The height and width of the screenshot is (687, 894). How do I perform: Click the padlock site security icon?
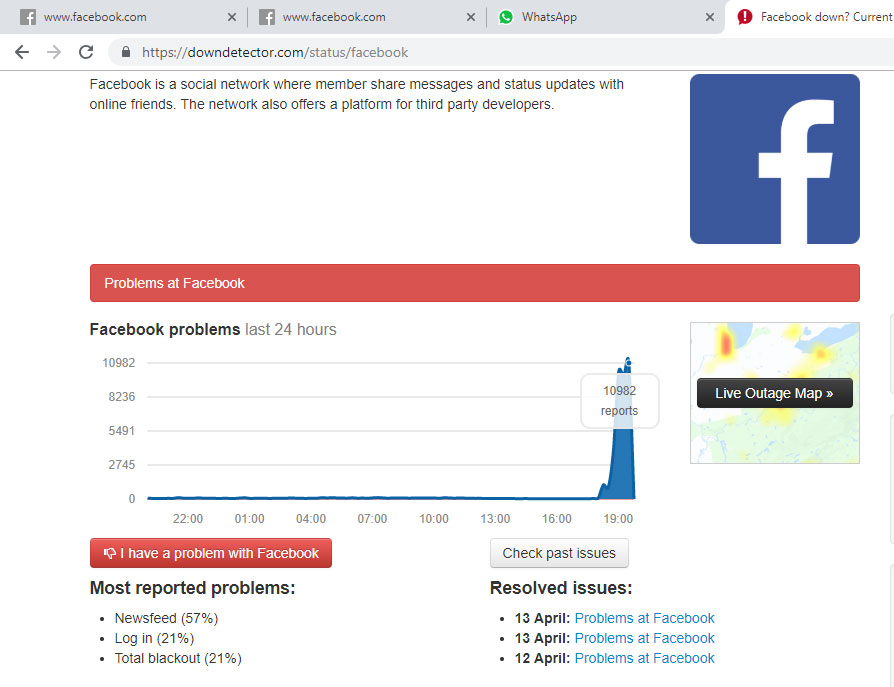click(x=126, y=52)
